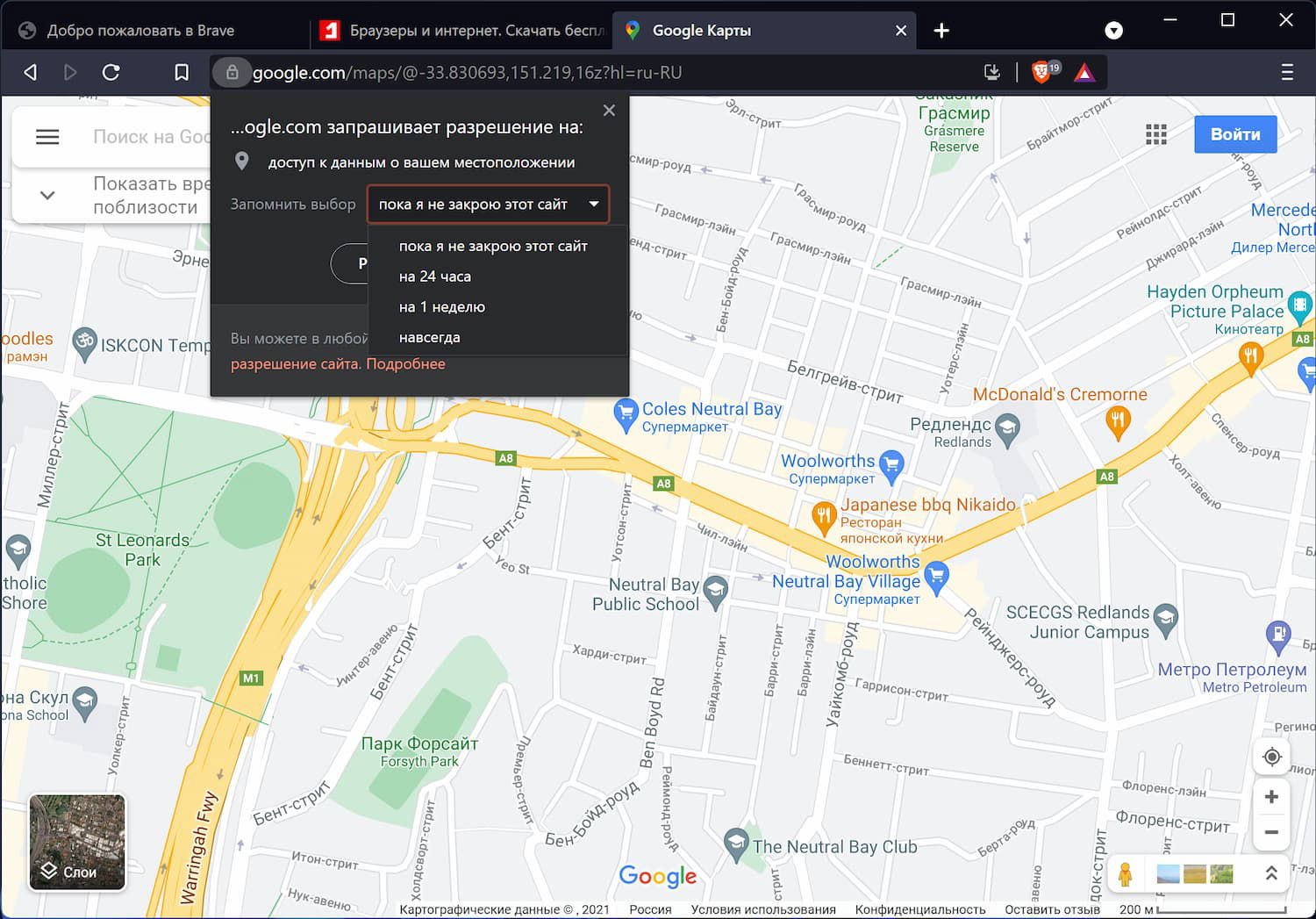This screenshot has width=1316, height=919.
Task: Switch to the satellite Слои thumbnail
Action: [77, 842]
